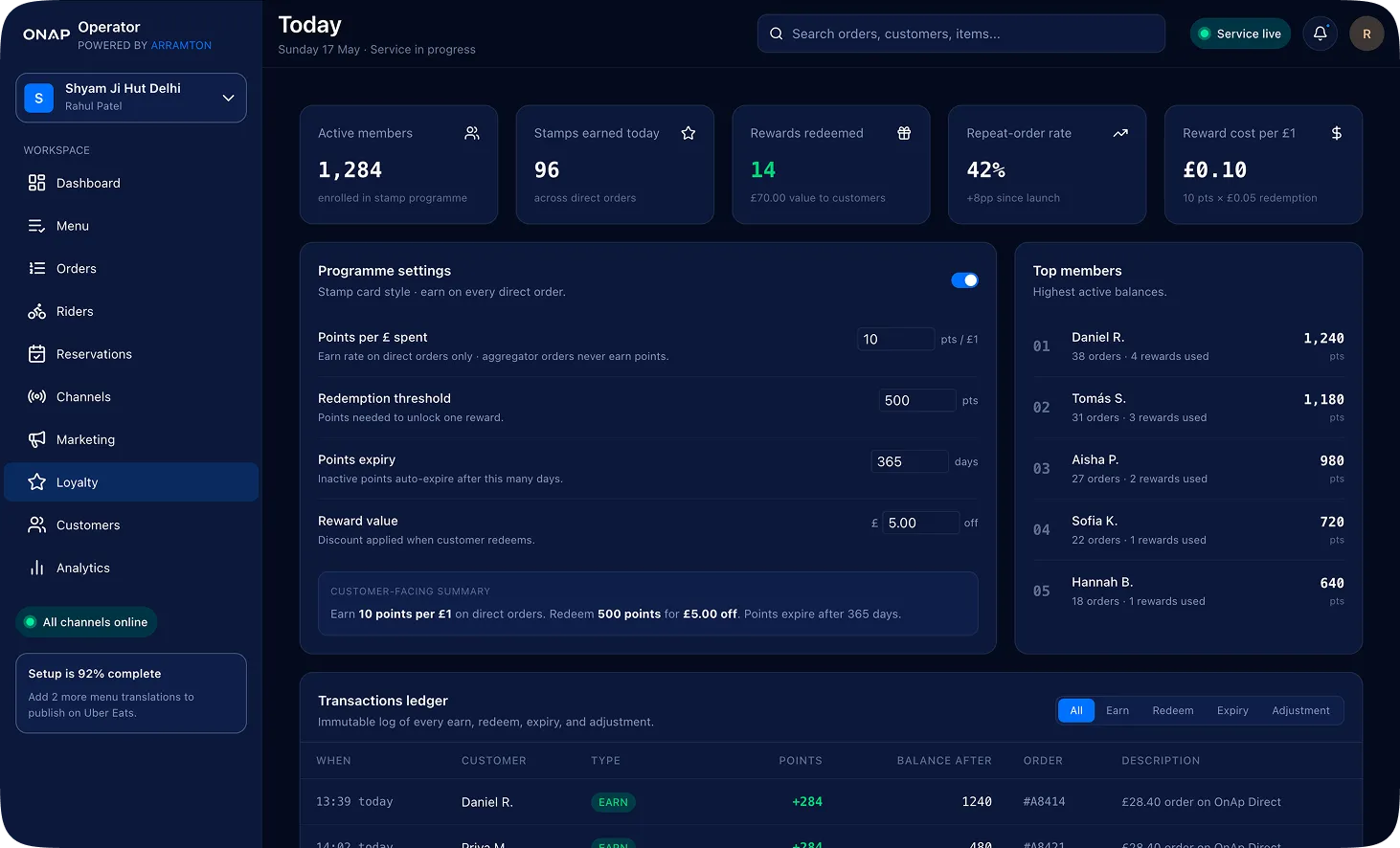Open the Setup is 92% complete card
This screenshot has width=1400, height=848.
pyautogui.click(x=131, y=693)
